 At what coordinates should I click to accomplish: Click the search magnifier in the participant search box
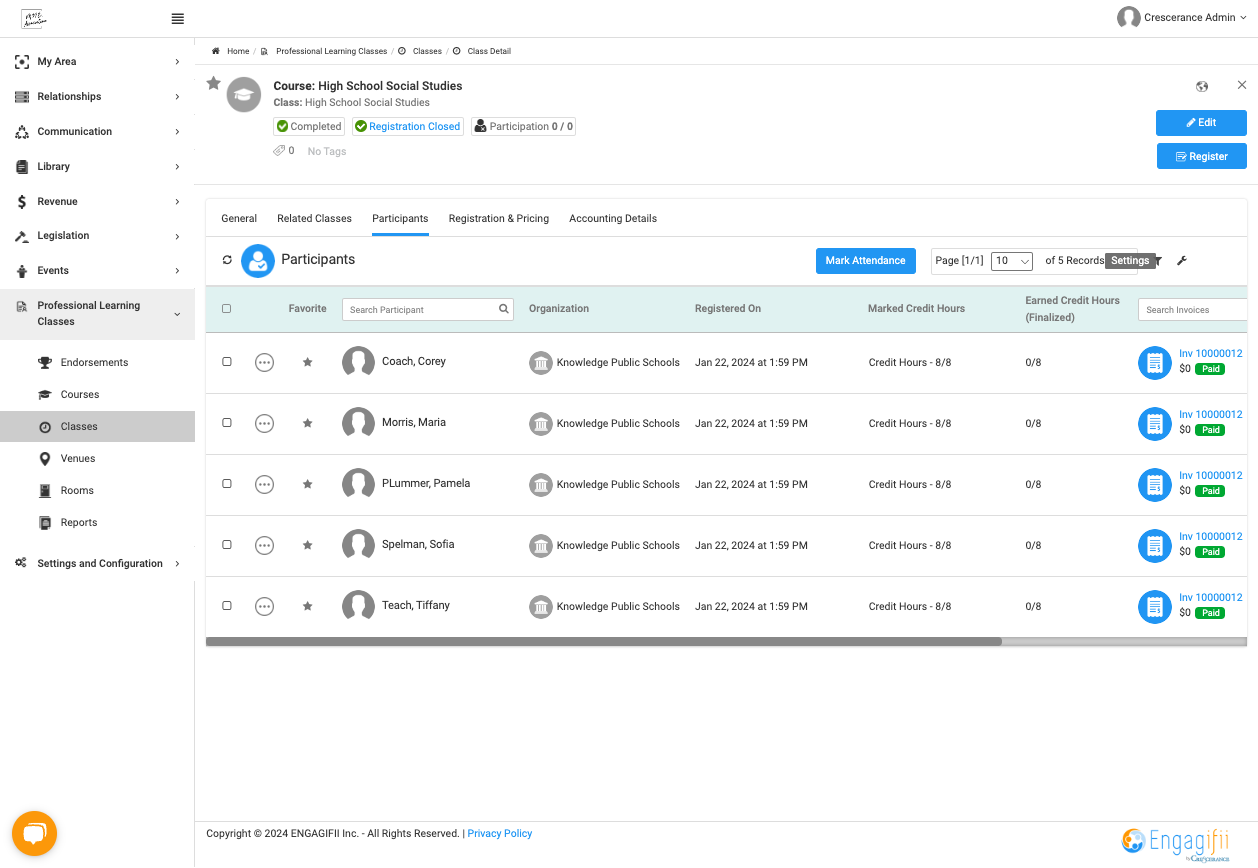click(504, 309)
